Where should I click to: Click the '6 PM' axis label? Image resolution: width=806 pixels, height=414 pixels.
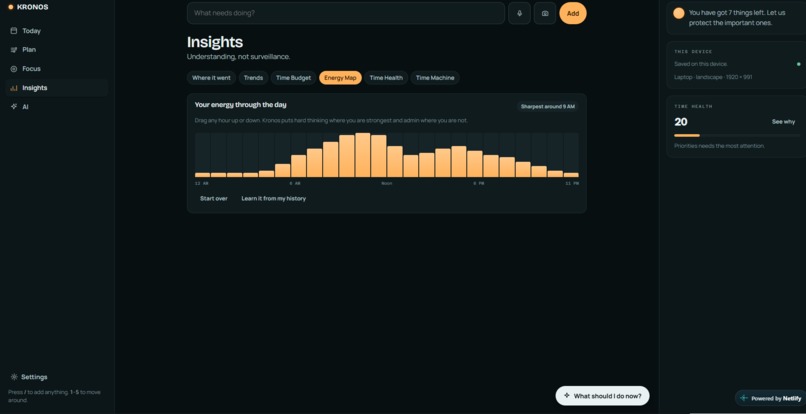[479, 184]
